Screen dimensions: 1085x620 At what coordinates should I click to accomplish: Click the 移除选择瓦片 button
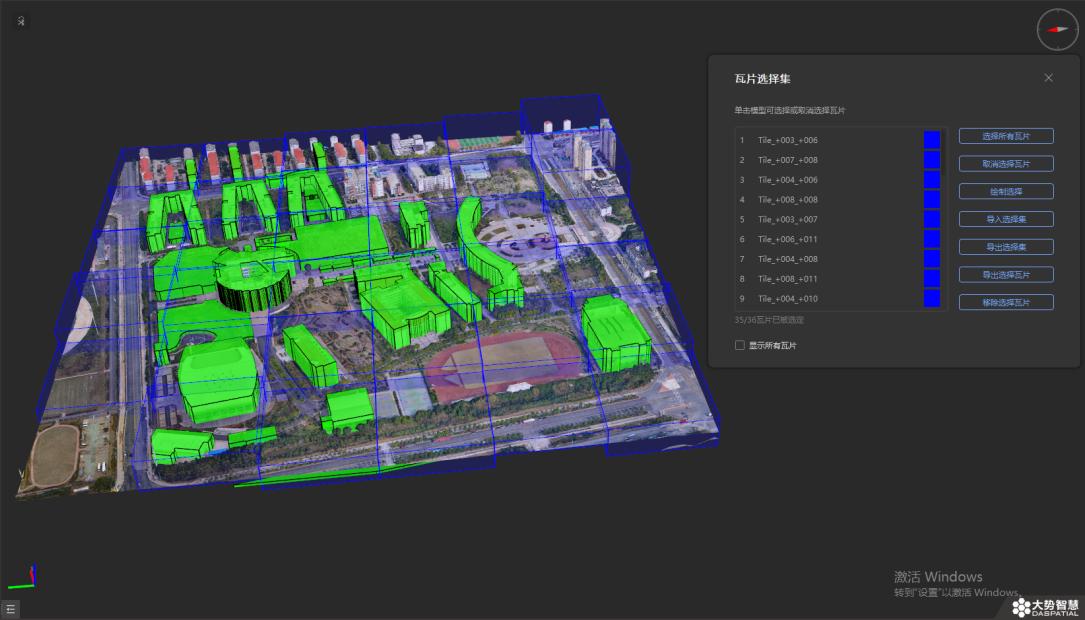click(x=1006, y=302)
